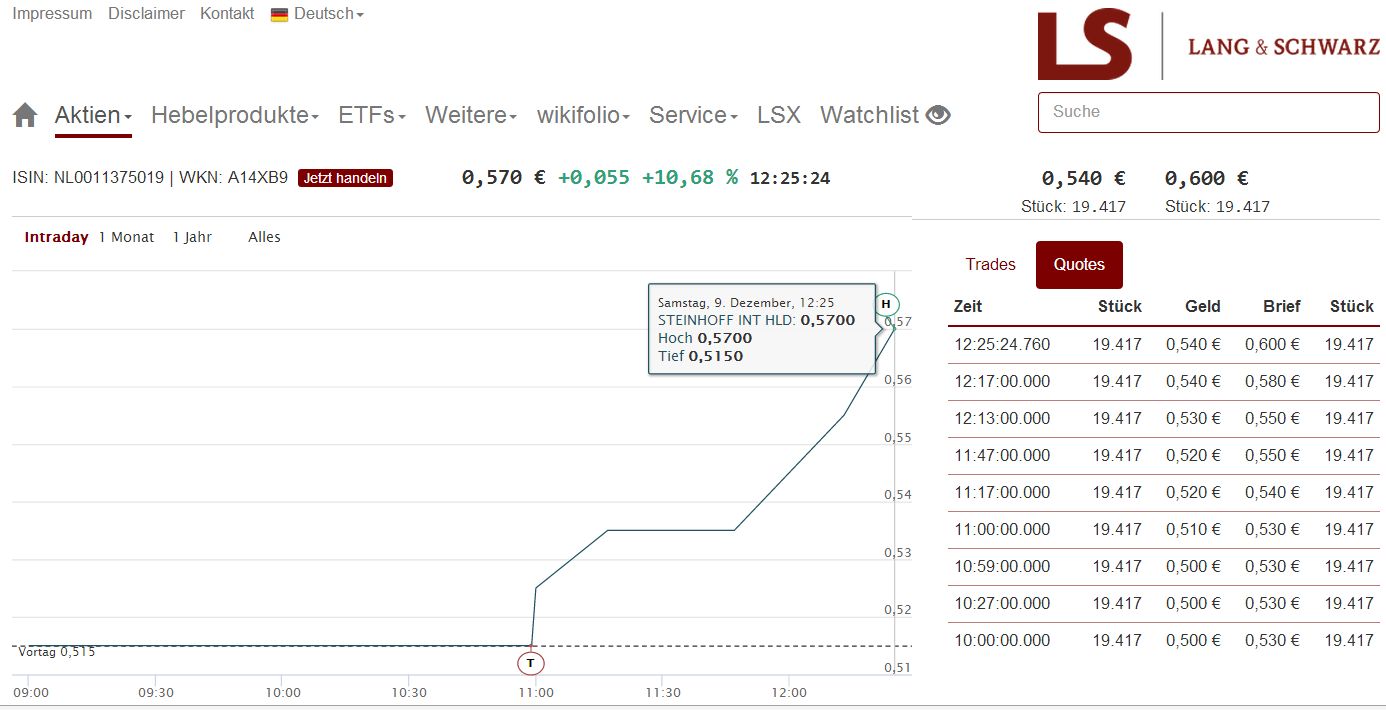
Task: Click the 10:59:00.000 quote row time
Action: pyautogui.click(x=1002, y=567)
